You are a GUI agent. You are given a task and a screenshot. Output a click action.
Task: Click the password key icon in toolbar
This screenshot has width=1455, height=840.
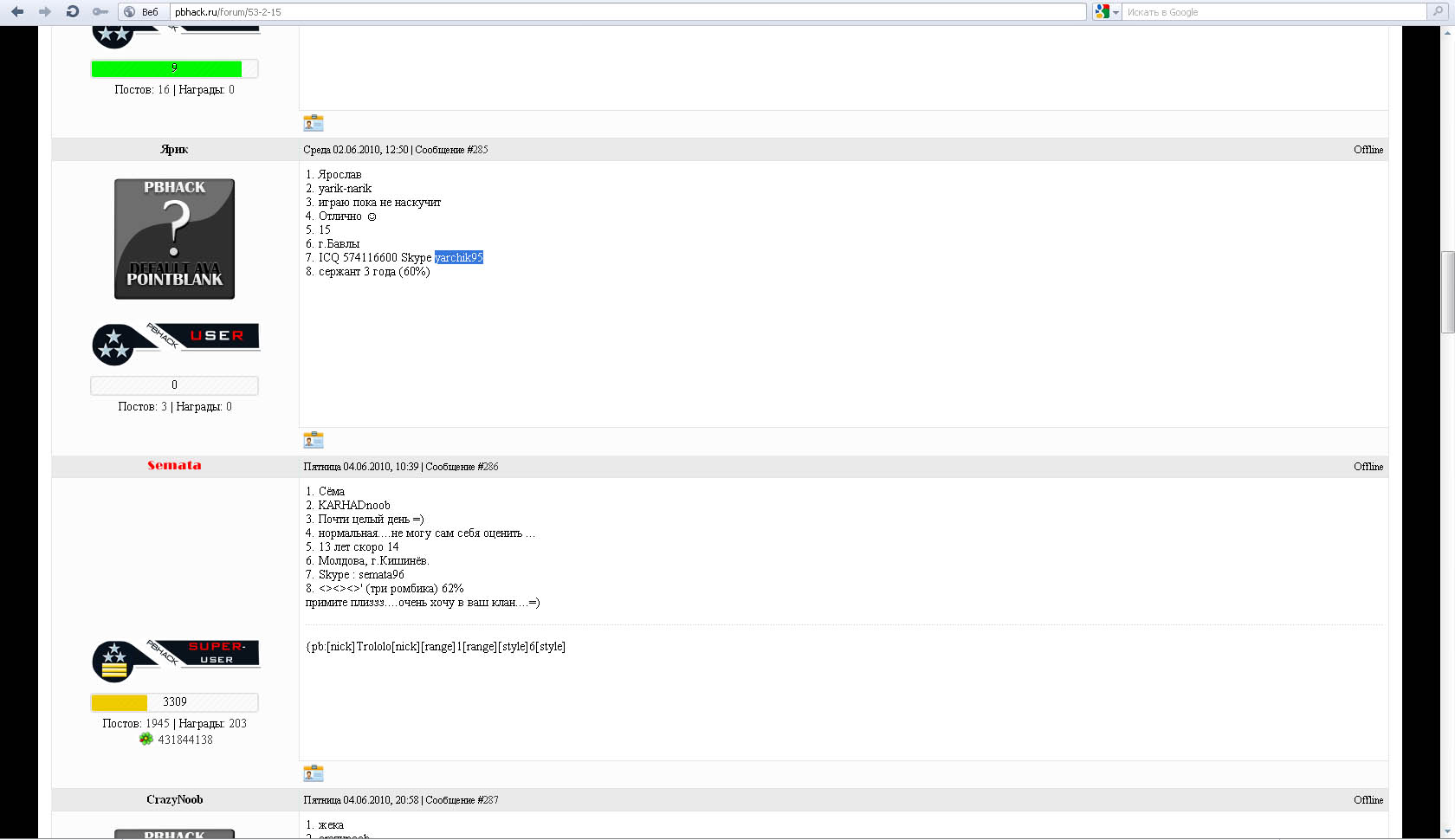point(100,11)
